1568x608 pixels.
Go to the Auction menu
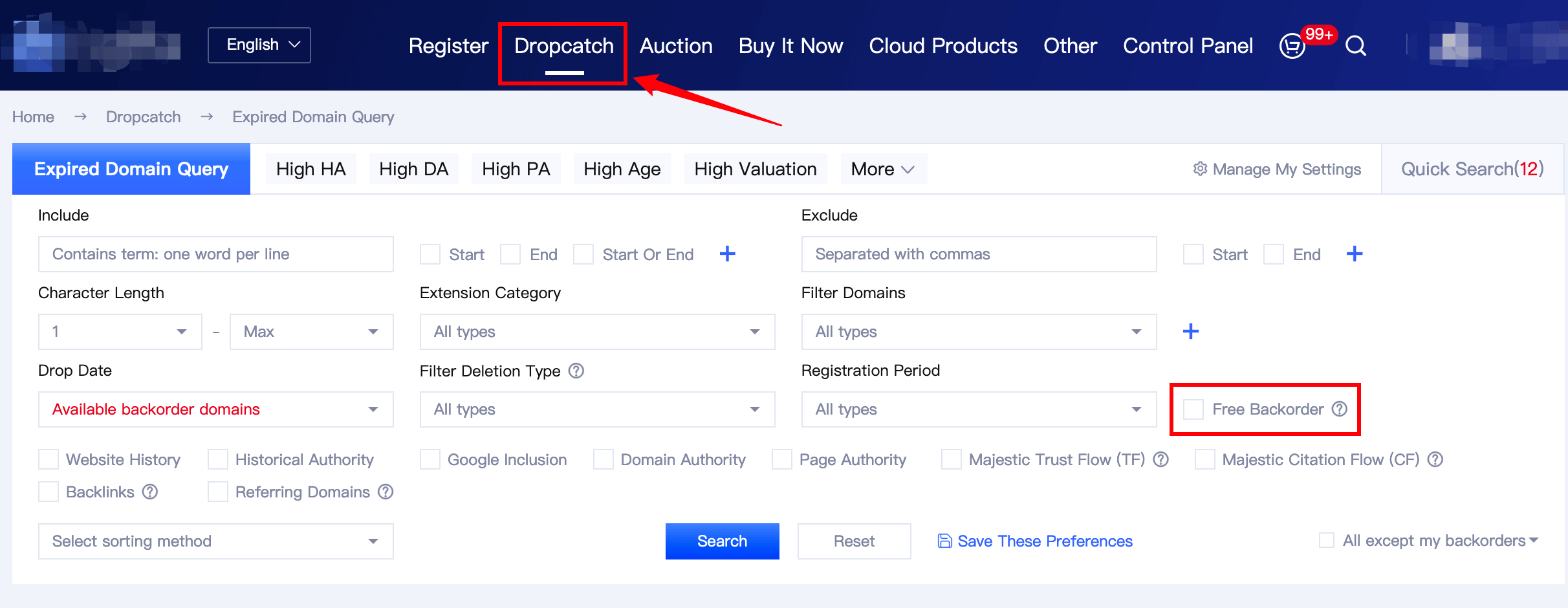pyautogui.click(x=676, y=46)
